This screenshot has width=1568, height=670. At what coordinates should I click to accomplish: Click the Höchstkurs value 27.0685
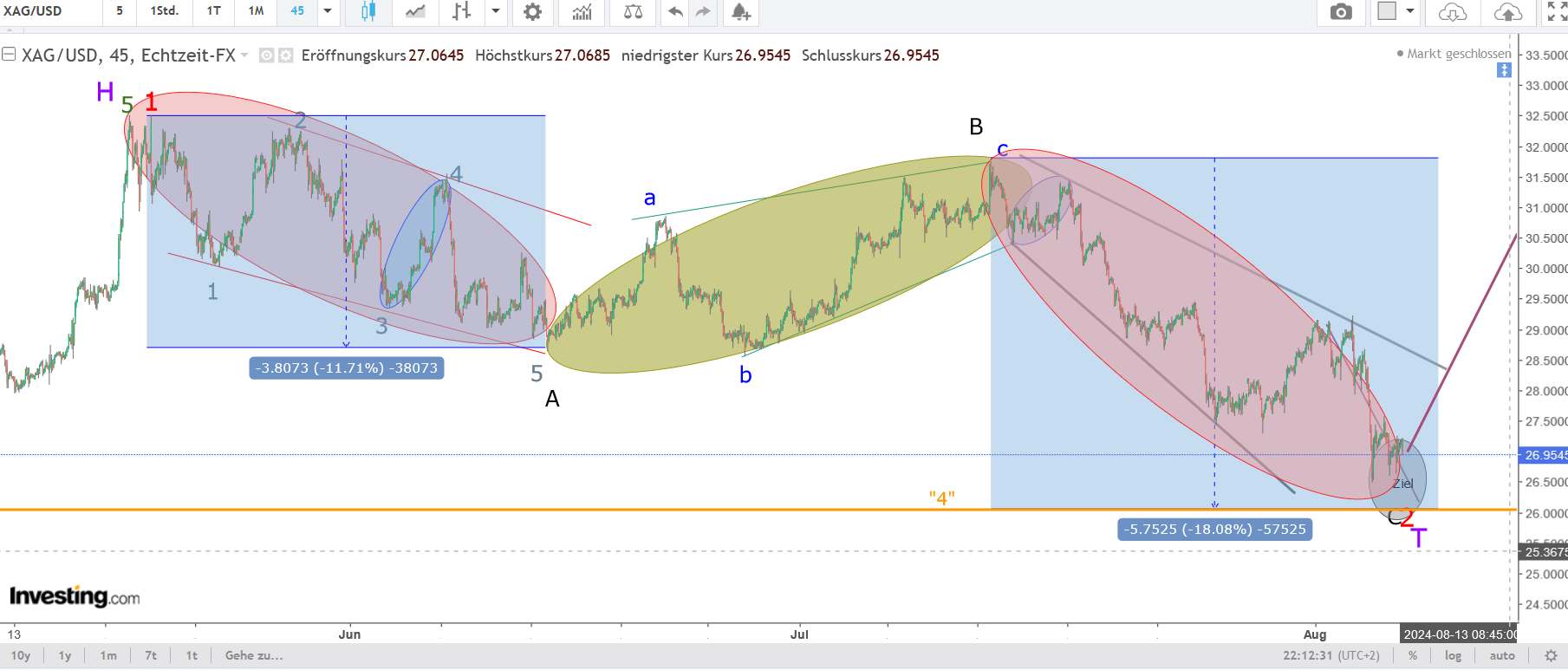pyautogui.click(x=582, y=55)
